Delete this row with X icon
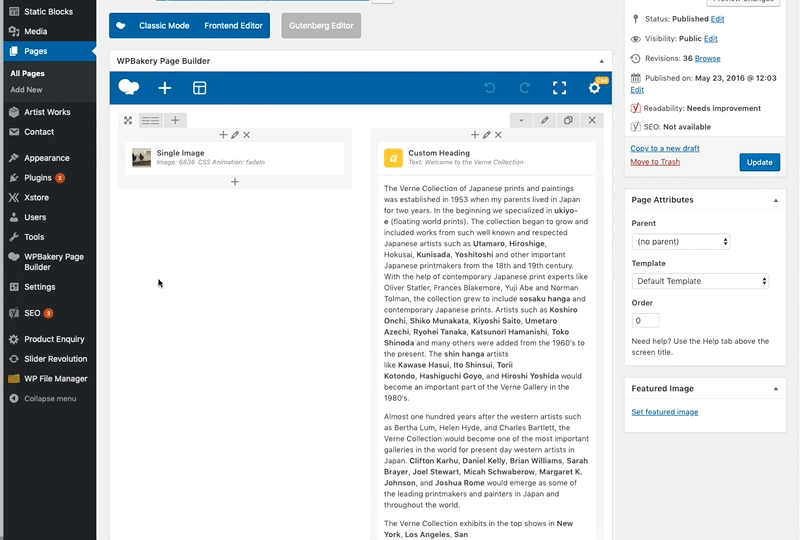The image size is (800, 540). point(592,120)
